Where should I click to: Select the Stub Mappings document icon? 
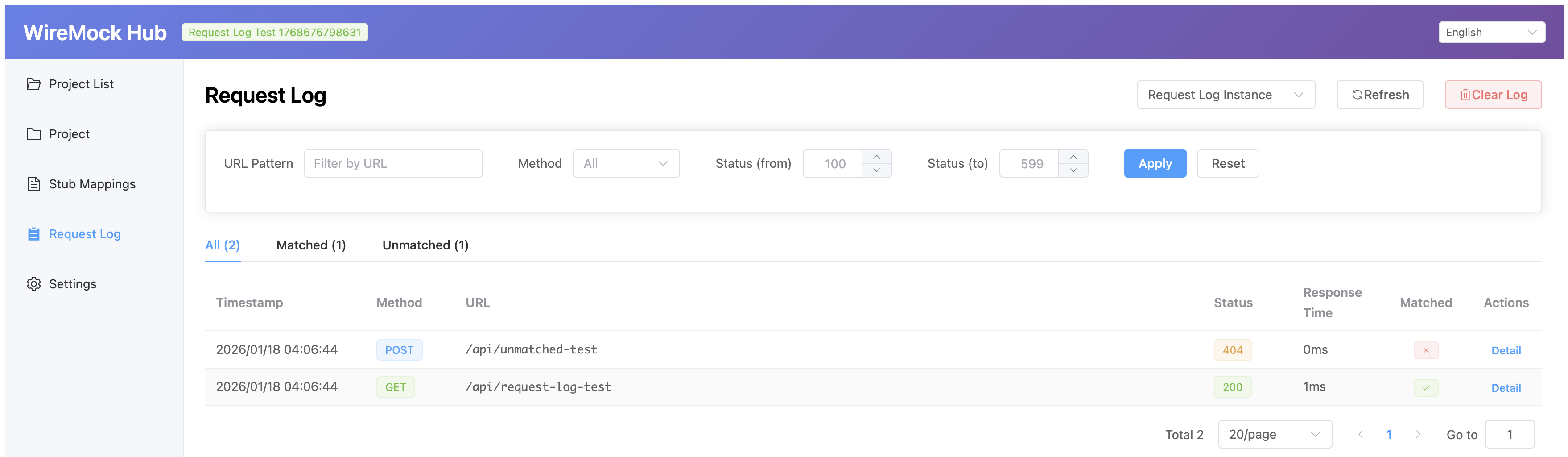pos(34,183)
